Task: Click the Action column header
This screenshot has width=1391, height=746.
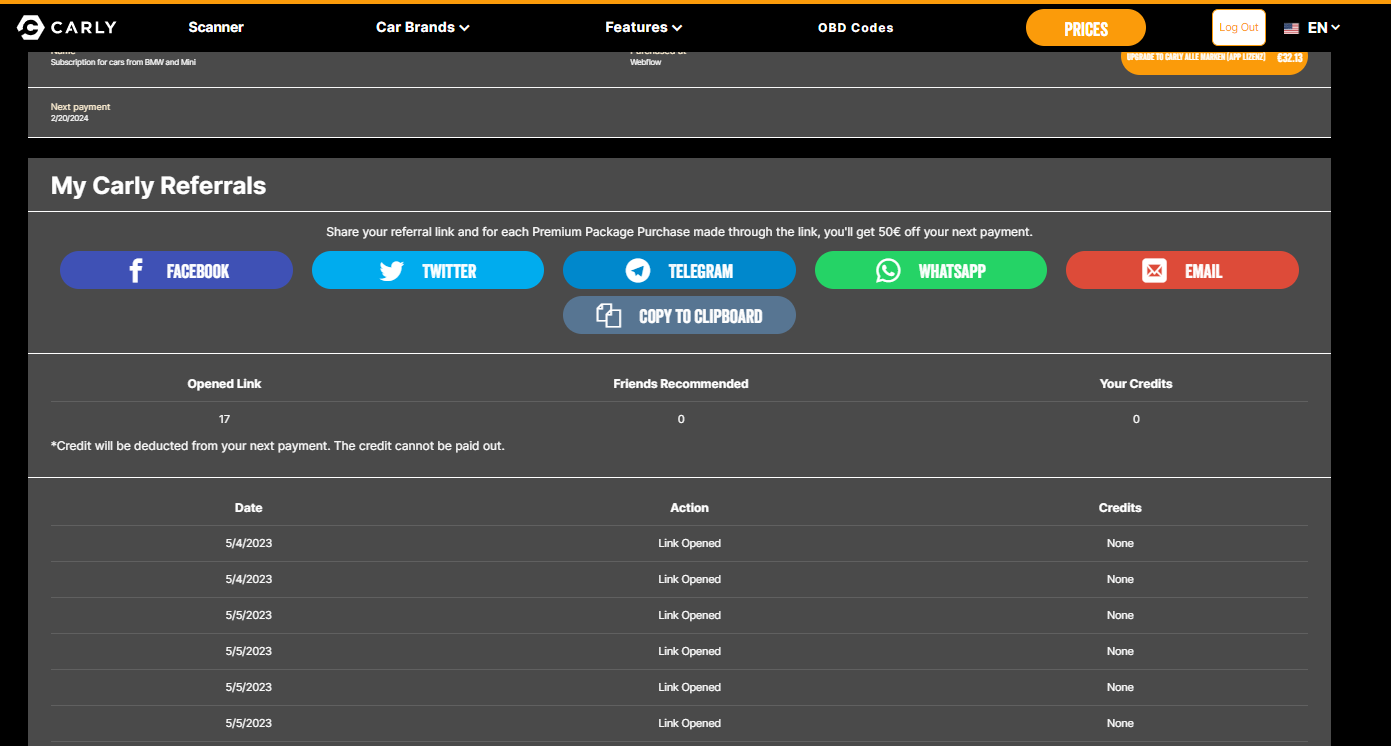Action: coord(690,508)
